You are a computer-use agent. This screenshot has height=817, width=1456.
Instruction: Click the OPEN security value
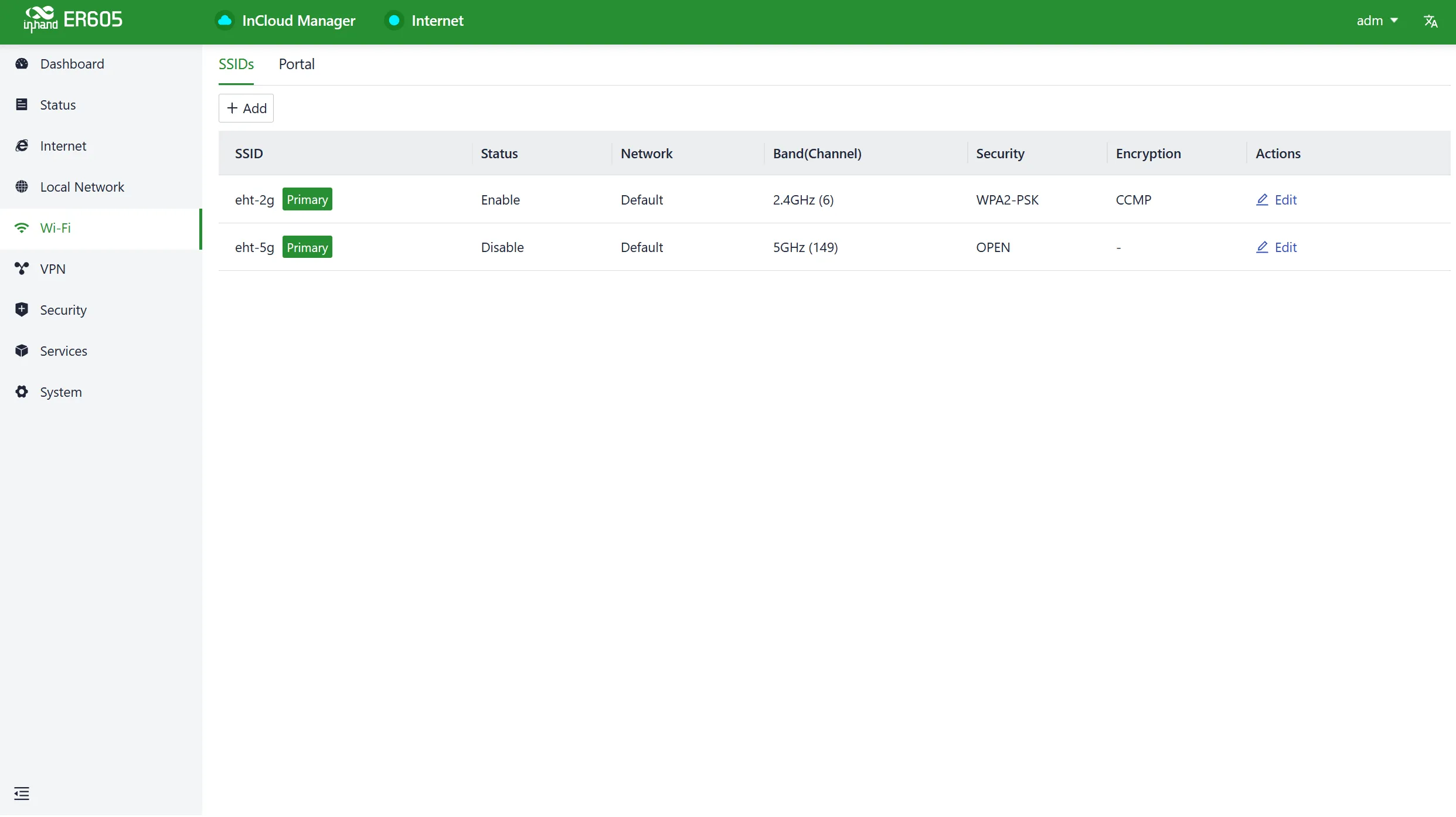point(993,247)
